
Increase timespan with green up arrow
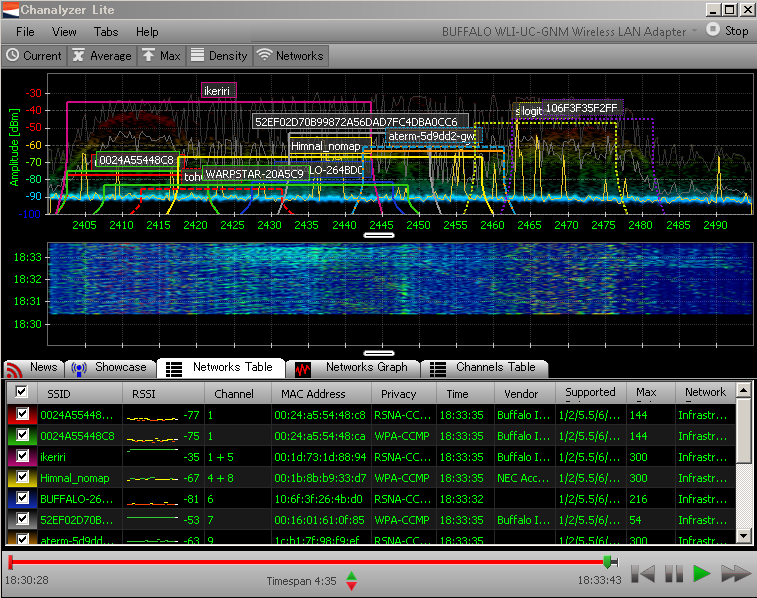tap(351, 575)
